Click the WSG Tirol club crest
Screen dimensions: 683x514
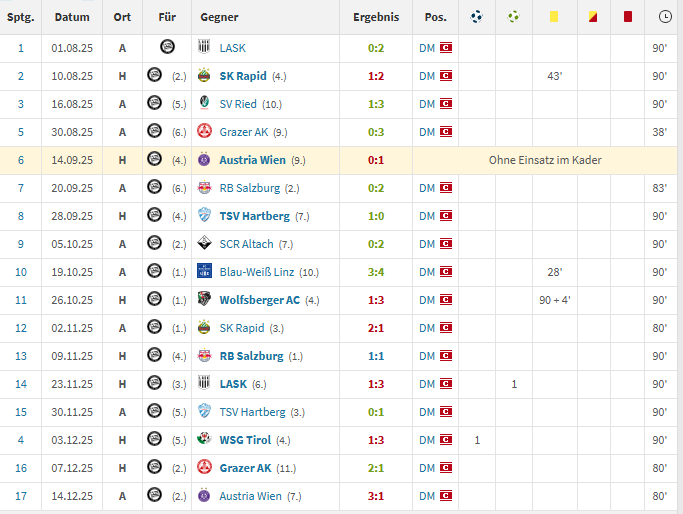click(x=204, y=440)
